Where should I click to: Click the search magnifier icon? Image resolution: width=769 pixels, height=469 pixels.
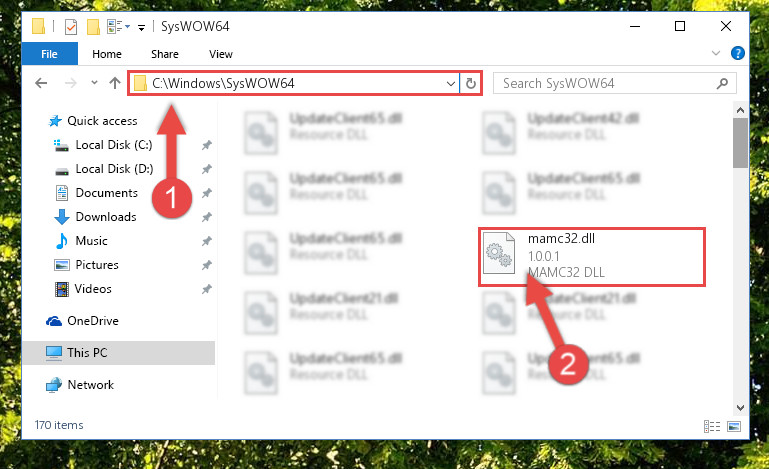(x=722, y=83)
